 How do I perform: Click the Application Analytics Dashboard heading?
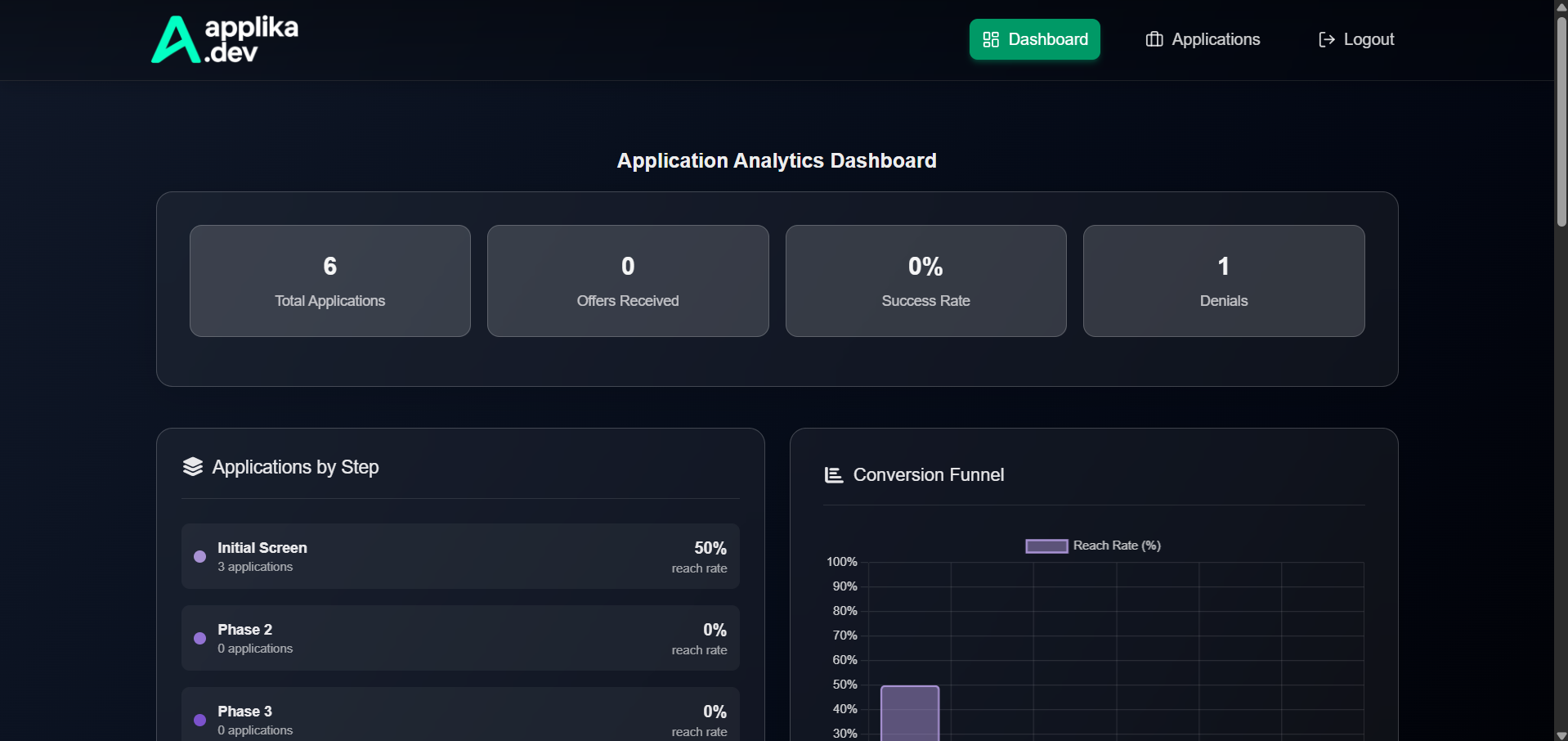(x=777, y=160)
